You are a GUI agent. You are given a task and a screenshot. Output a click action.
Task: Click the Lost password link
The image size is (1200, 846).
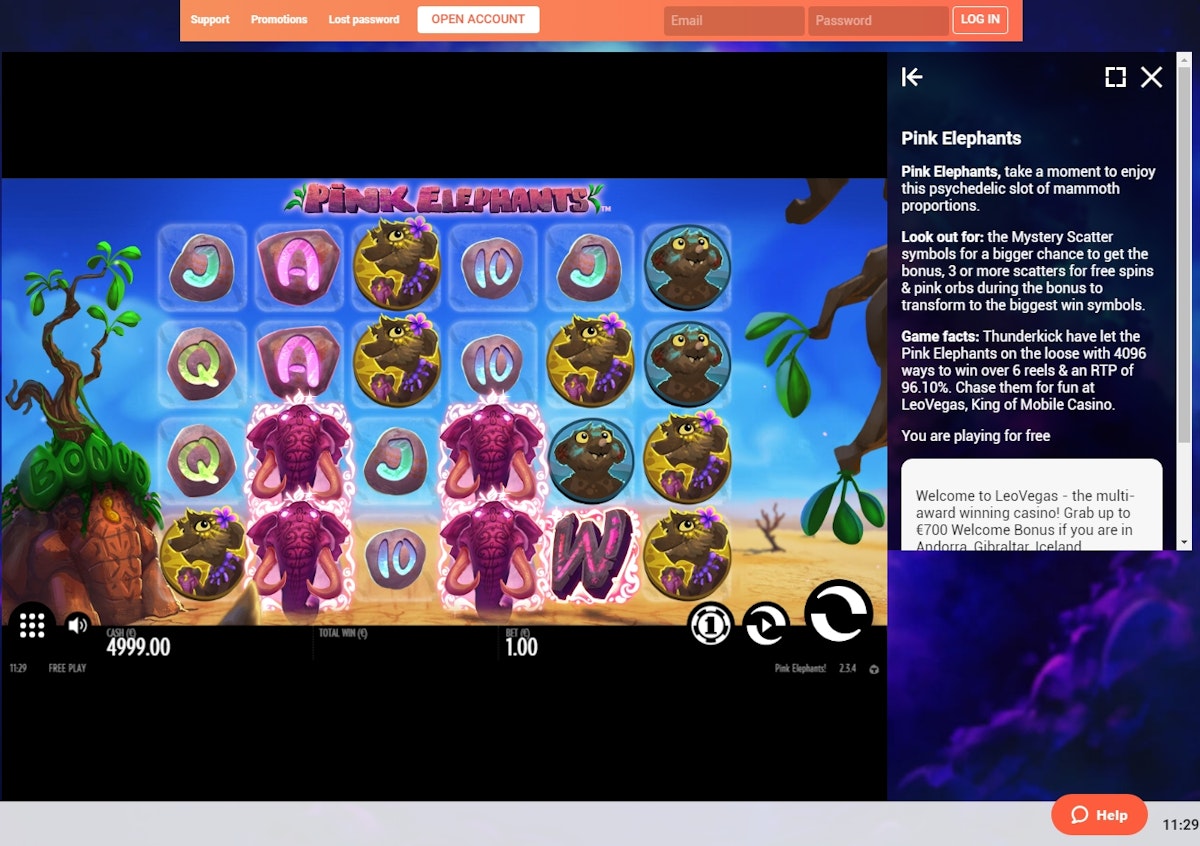click(364, 20)
